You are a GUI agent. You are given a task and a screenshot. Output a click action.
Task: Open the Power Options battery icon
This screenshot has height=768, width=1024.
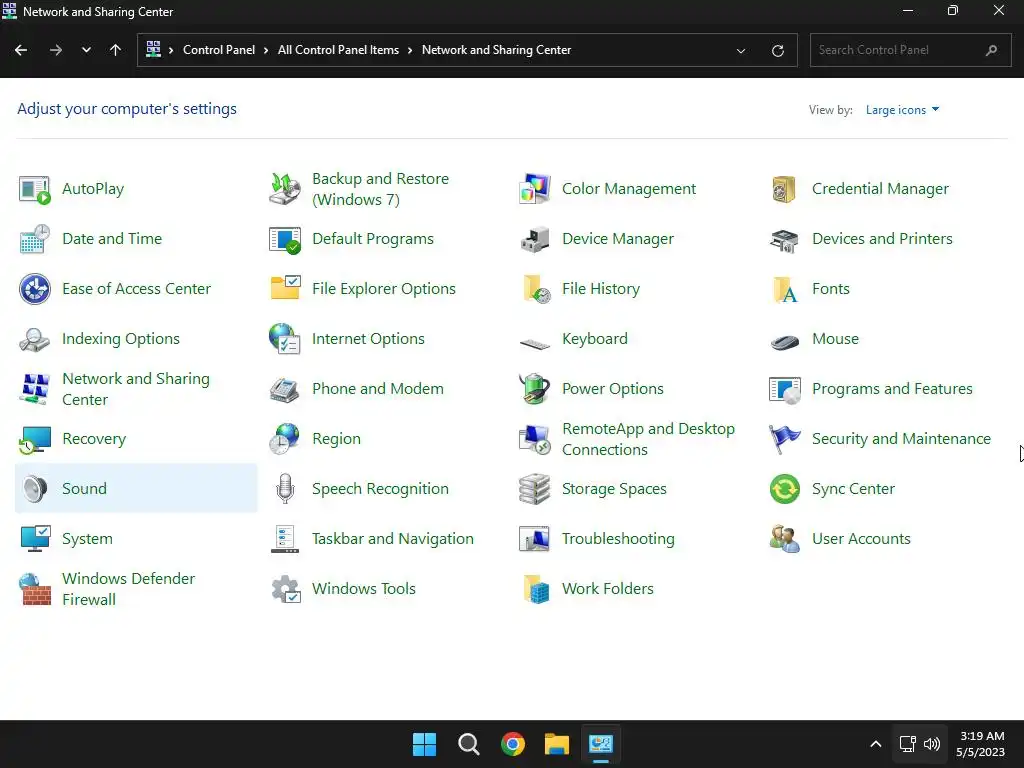[535, 389]
